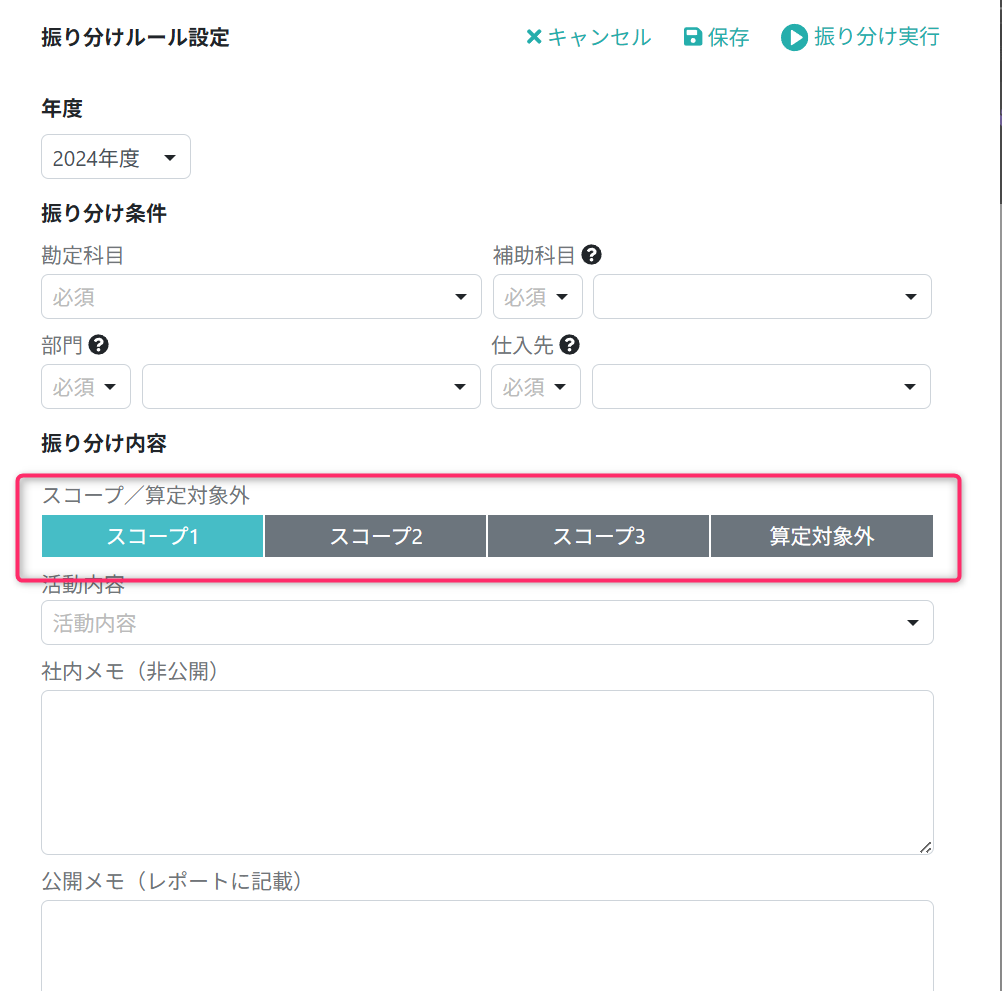Select the スコープ3 toggle button
The height and width of the screenshot is (991, 1002).
(x=598, y=536)
